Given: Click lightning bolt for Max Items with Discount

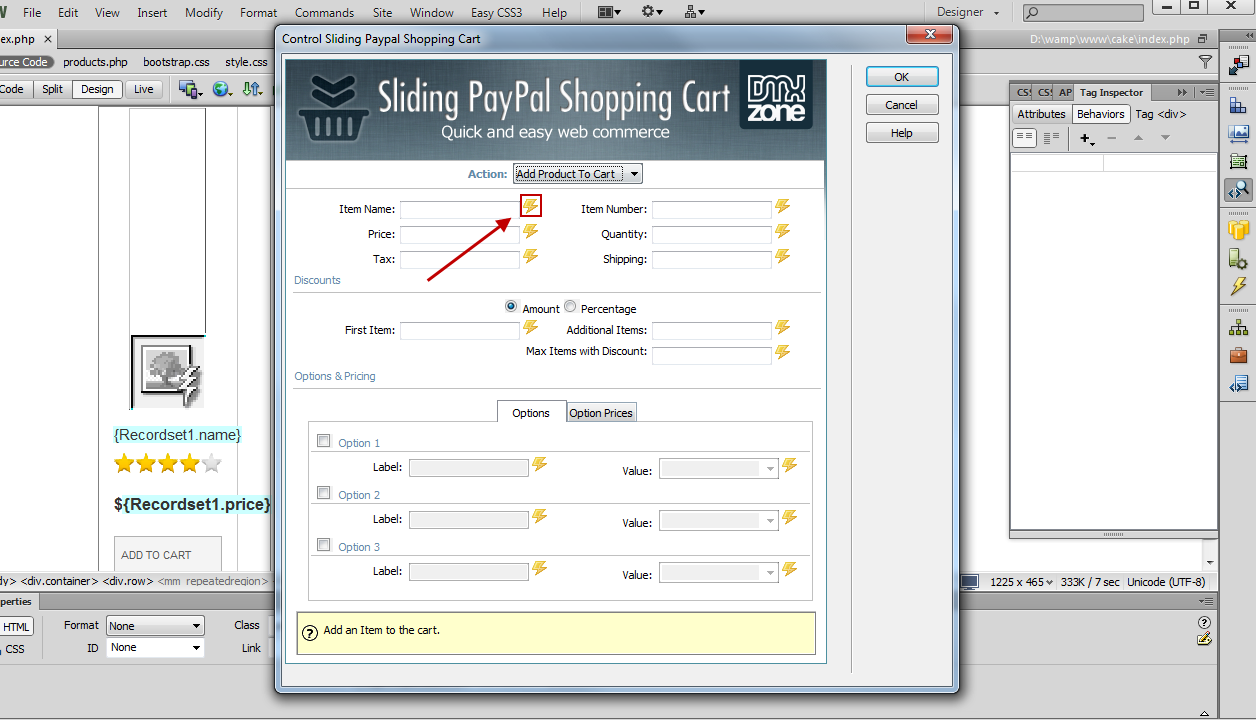Looking at the screenshot, I should (782, 352).
